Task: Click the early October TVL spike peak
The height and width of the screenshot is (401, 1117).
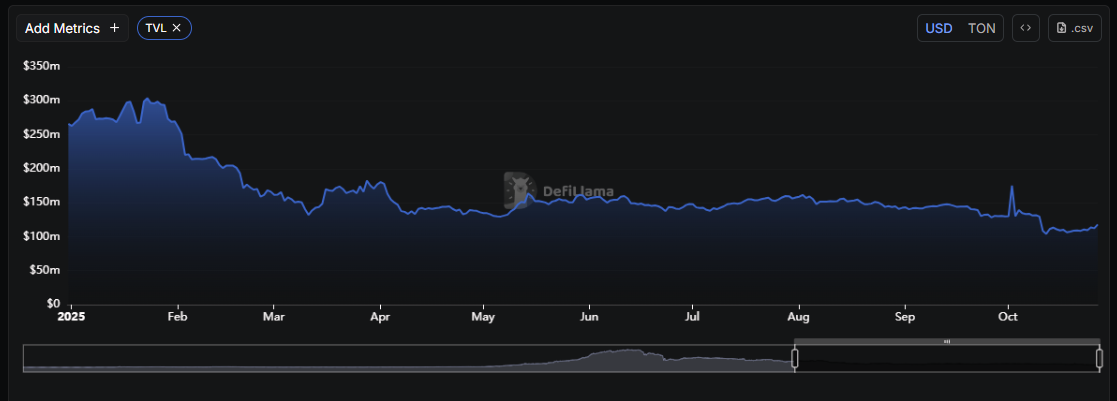Action: 1012,187
